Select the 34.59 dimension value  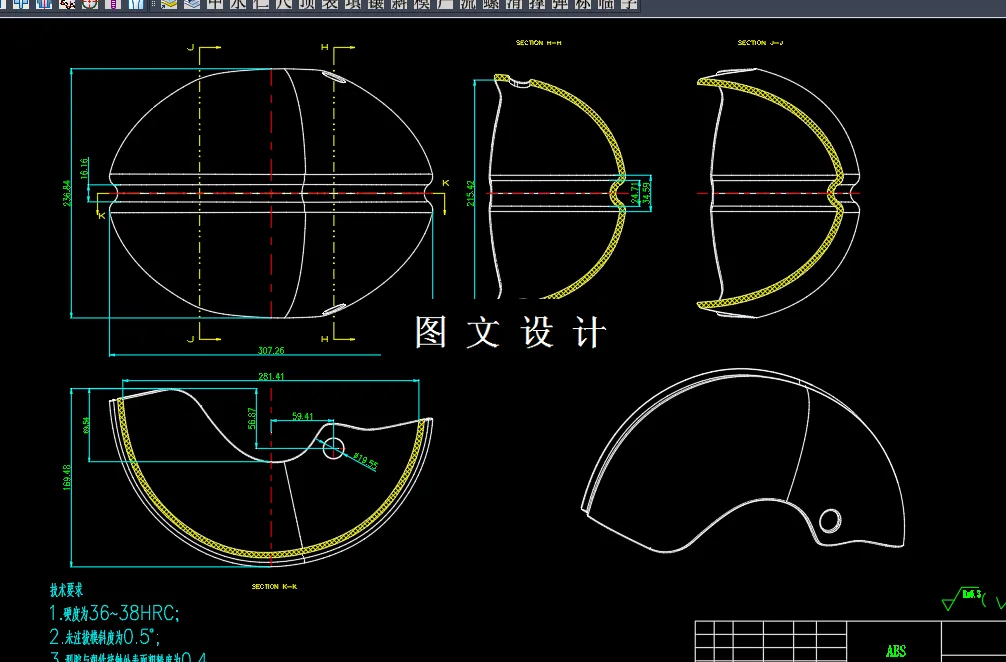(646, 193)
